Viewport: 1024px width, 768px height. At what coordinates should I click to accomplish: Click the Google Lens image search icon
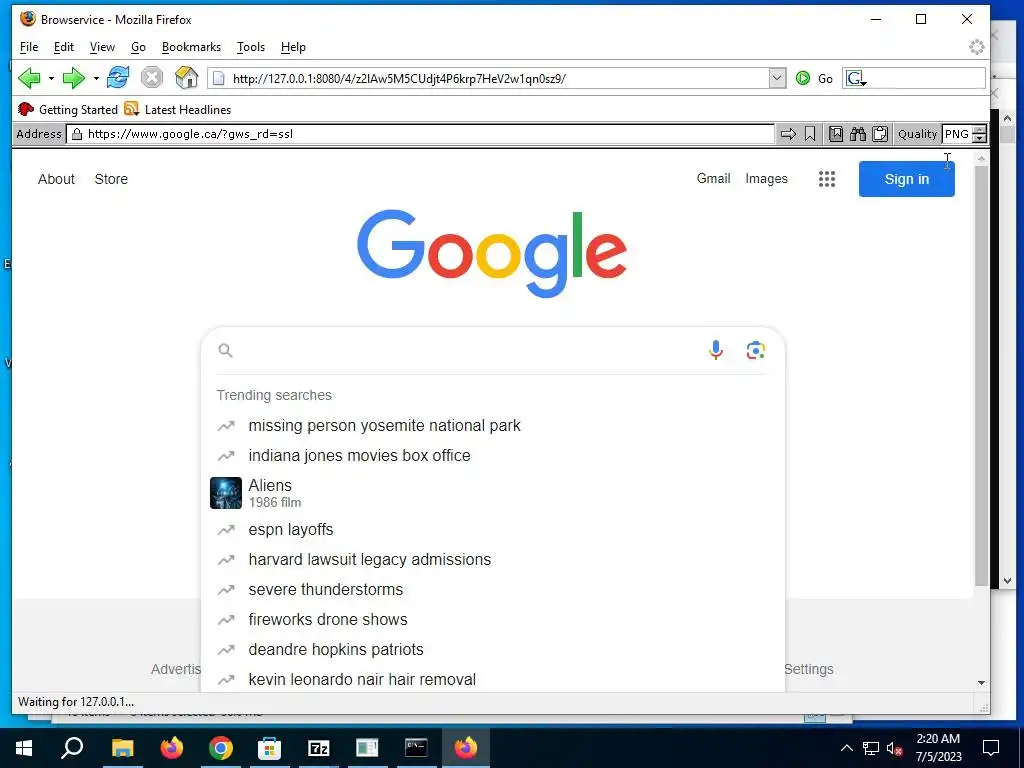pos(756,351)
